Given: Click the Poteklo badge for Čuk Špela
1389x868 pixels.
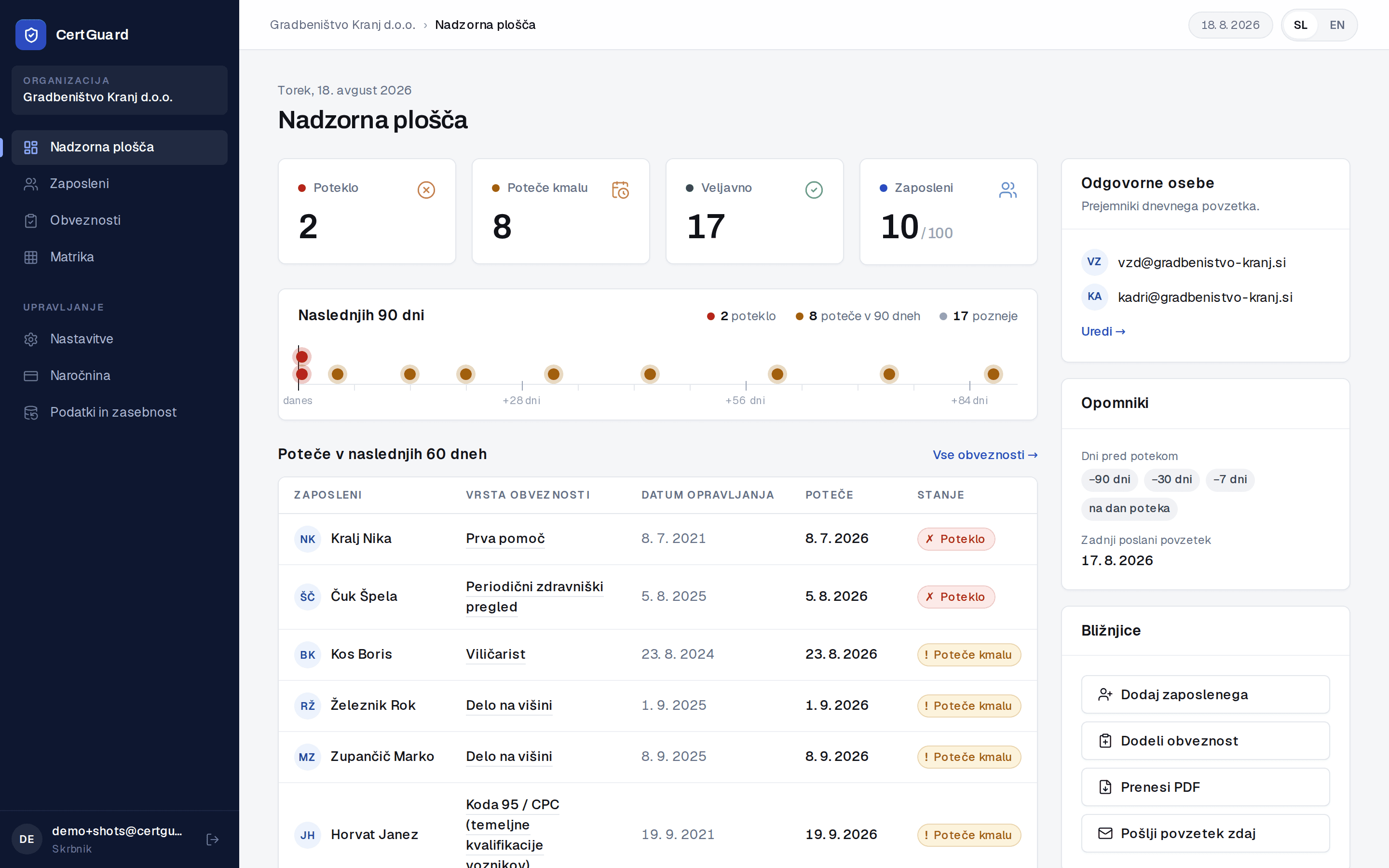Looking at the screenshot, I should 955,597.
